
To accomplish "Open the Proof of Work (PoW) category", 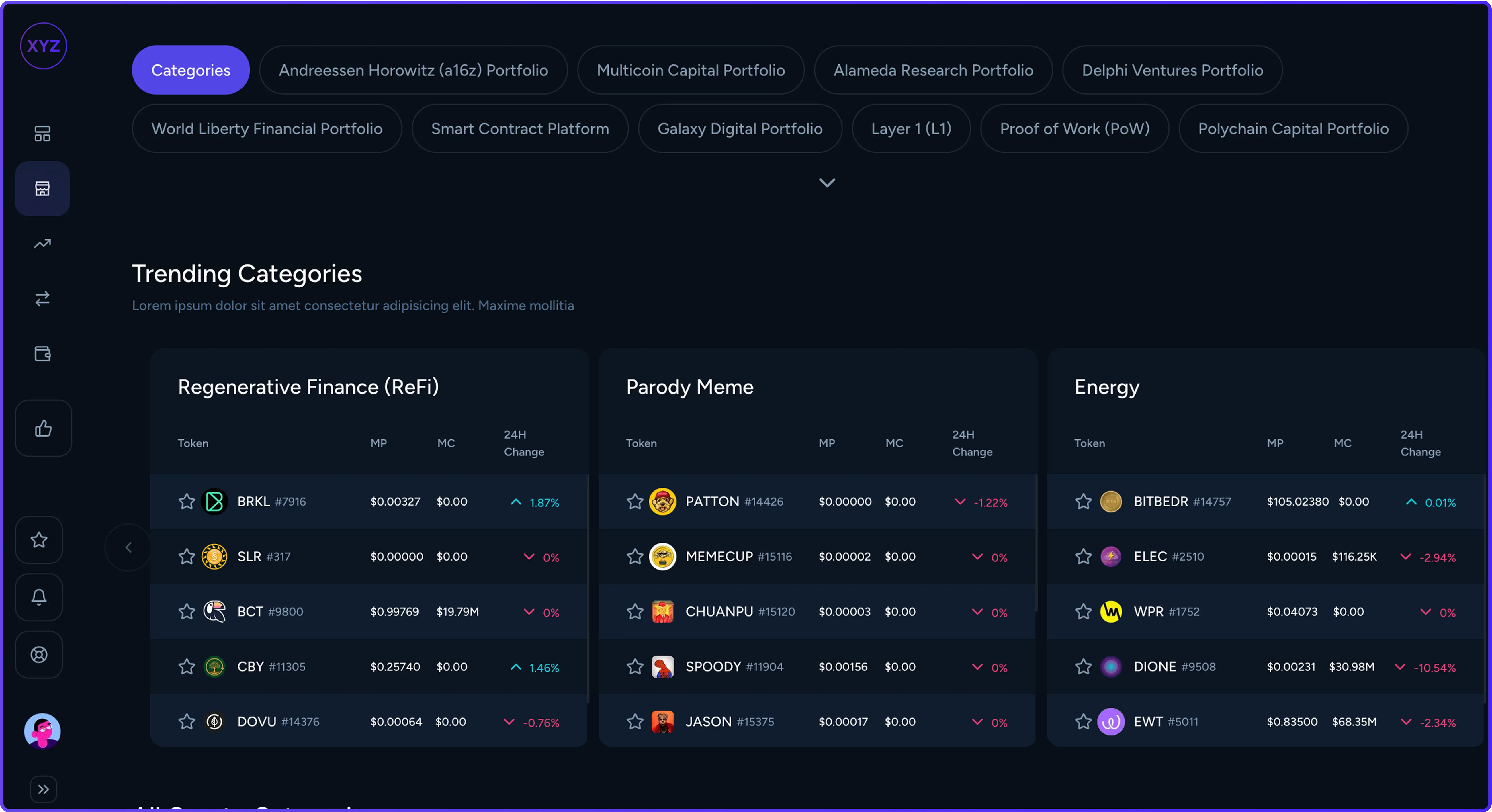I will (x=1074, y=129).
